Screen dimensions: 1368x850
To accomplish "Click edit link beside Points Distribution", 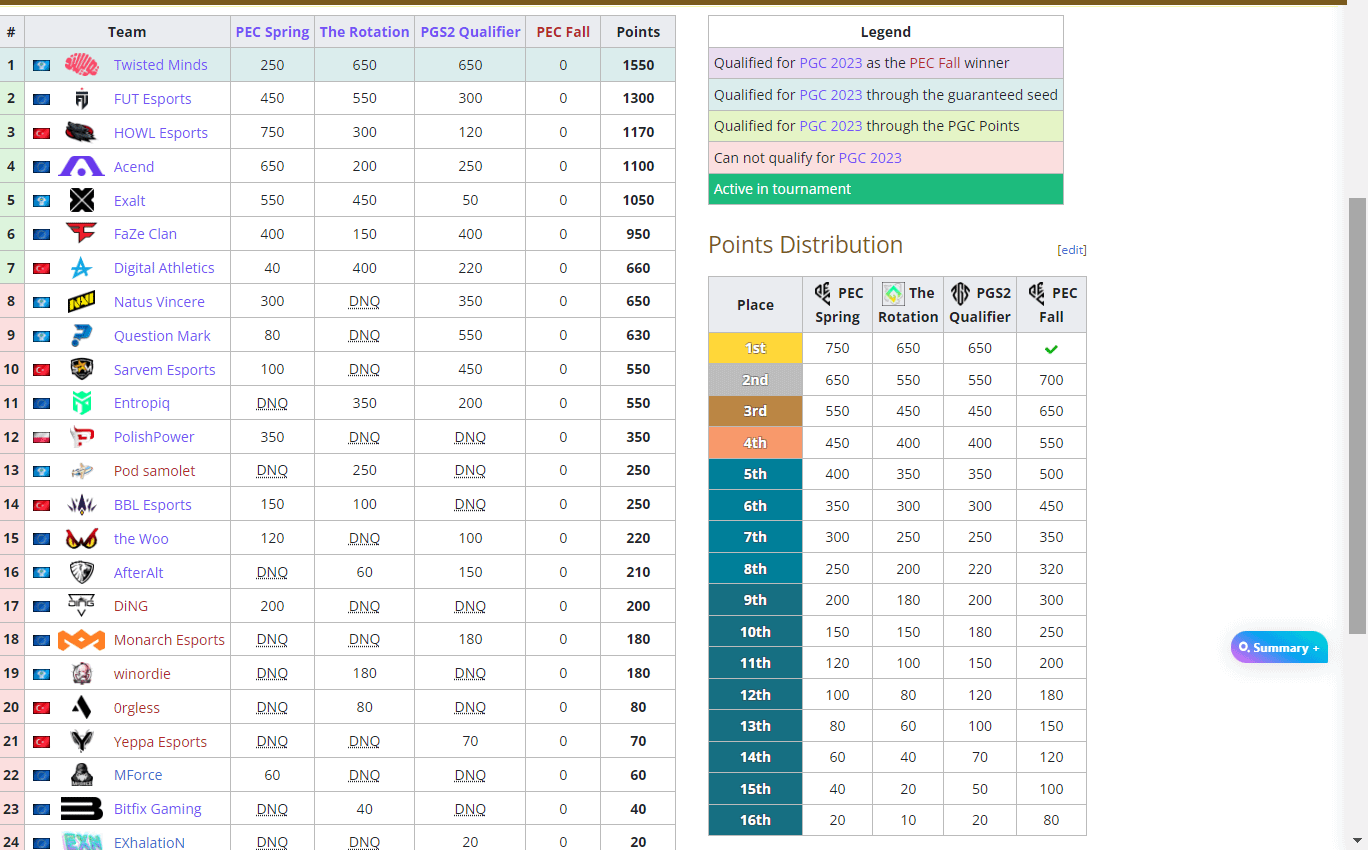I will click(x=1072, y=250).
